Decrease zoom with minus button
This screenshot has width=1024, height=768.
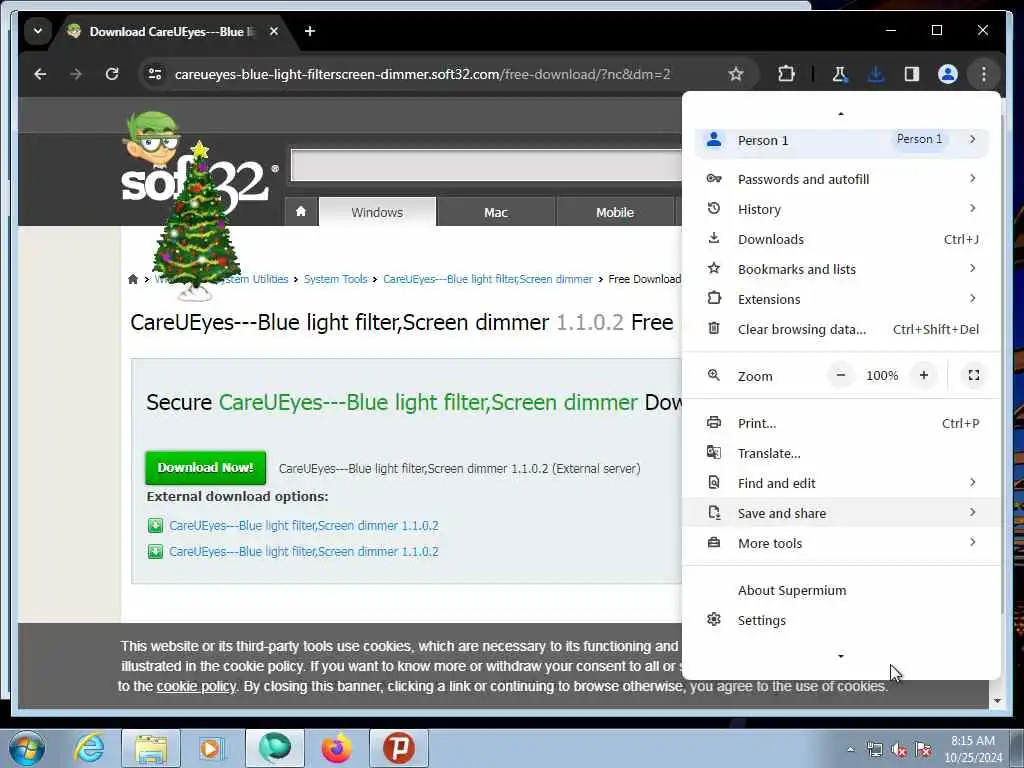pos(840,376)
